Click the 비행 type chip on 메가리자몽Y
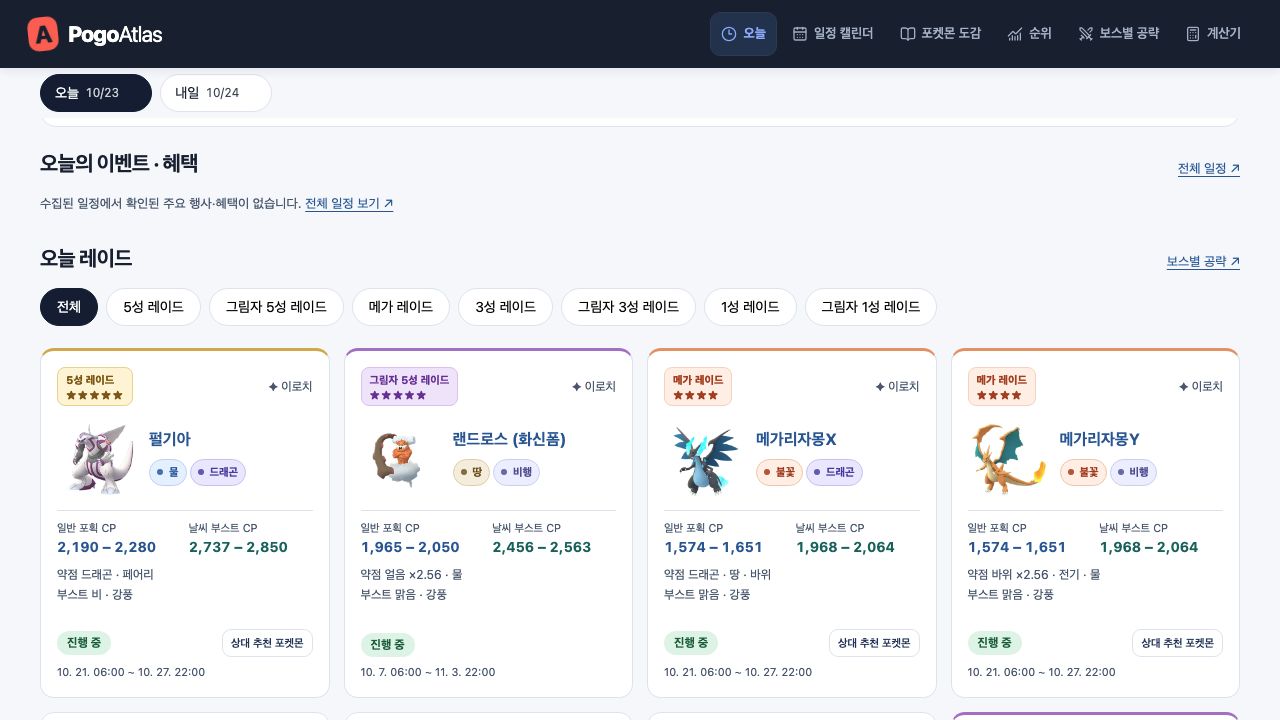 click(1133, 472)
